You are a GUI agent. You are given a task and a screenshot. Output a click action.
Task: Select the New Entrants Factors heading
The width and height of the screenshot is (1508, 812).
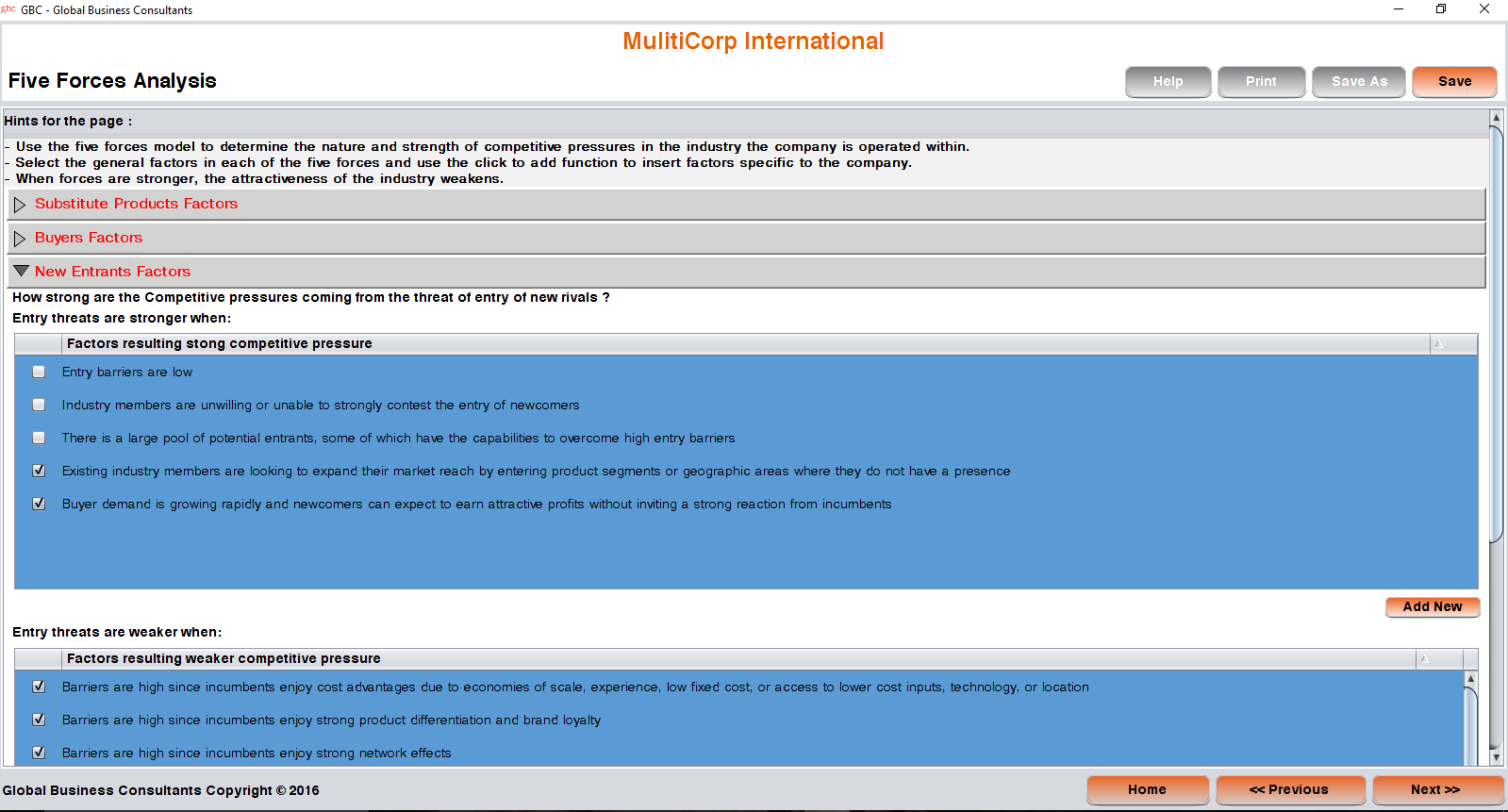point(112,272)
